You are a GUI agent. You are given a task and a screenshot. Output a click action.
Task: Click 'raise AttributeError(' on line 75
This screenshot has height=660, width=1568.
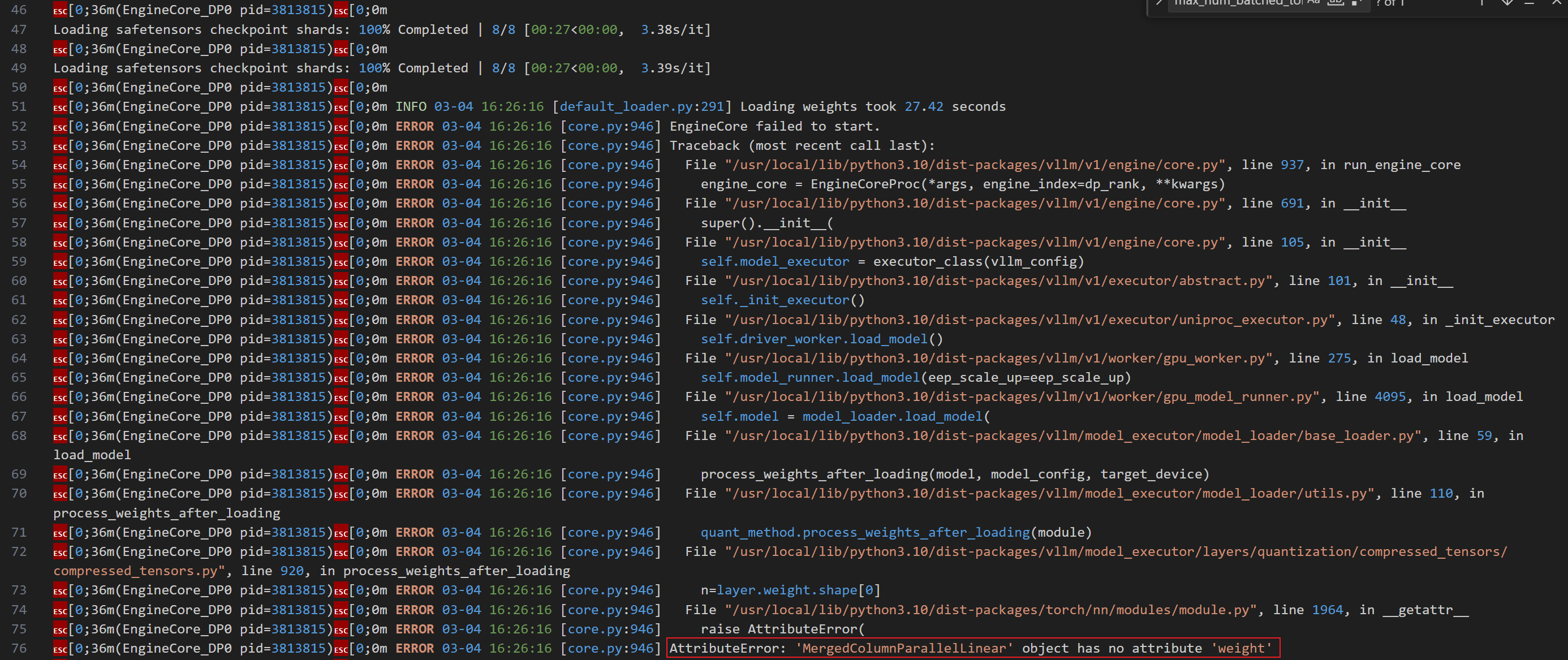782,629
